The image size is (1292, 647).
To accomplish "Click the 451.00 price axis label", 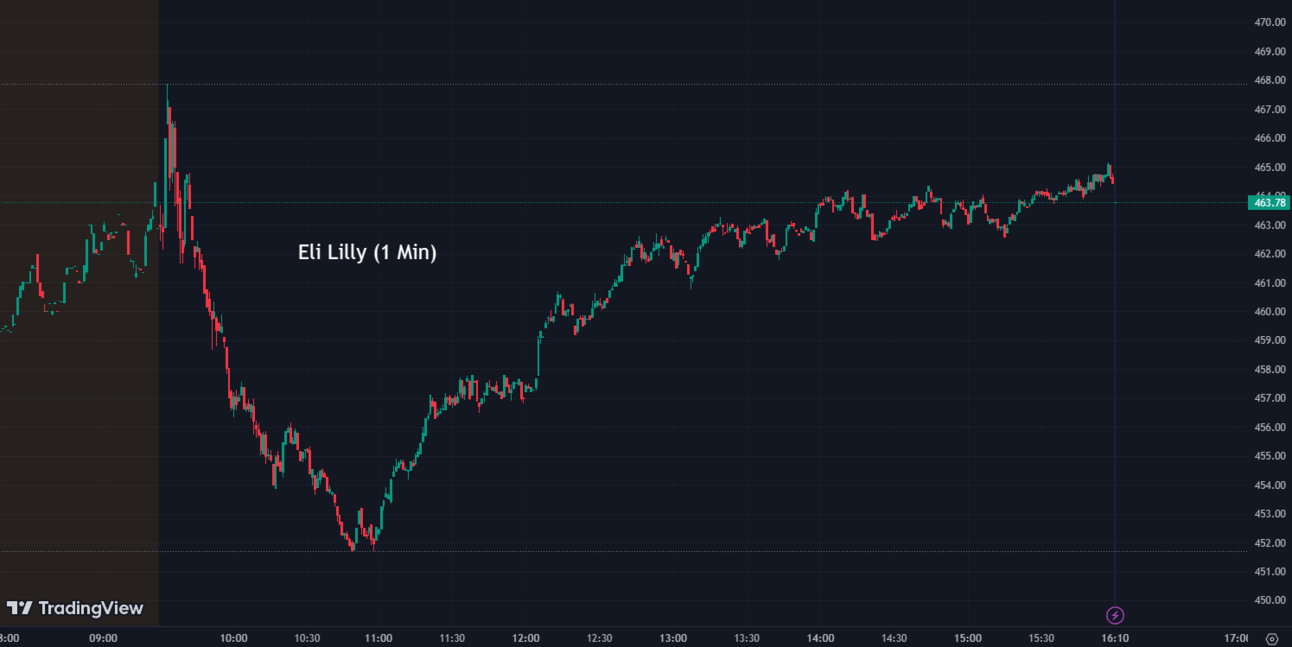I will pyautogui.click(x=1268, y=572).
